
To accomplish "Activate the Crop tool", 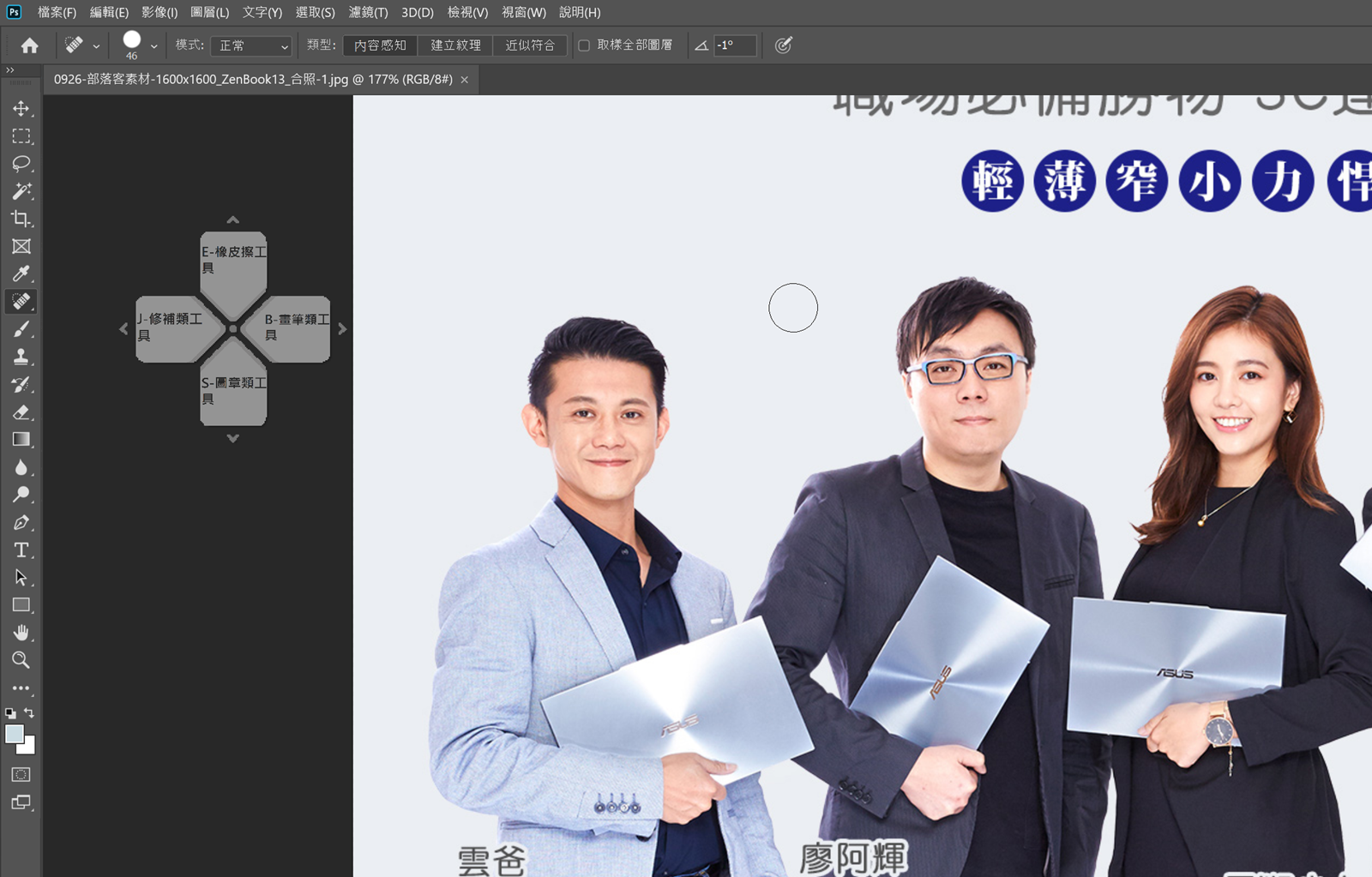I will click(21, 219).
